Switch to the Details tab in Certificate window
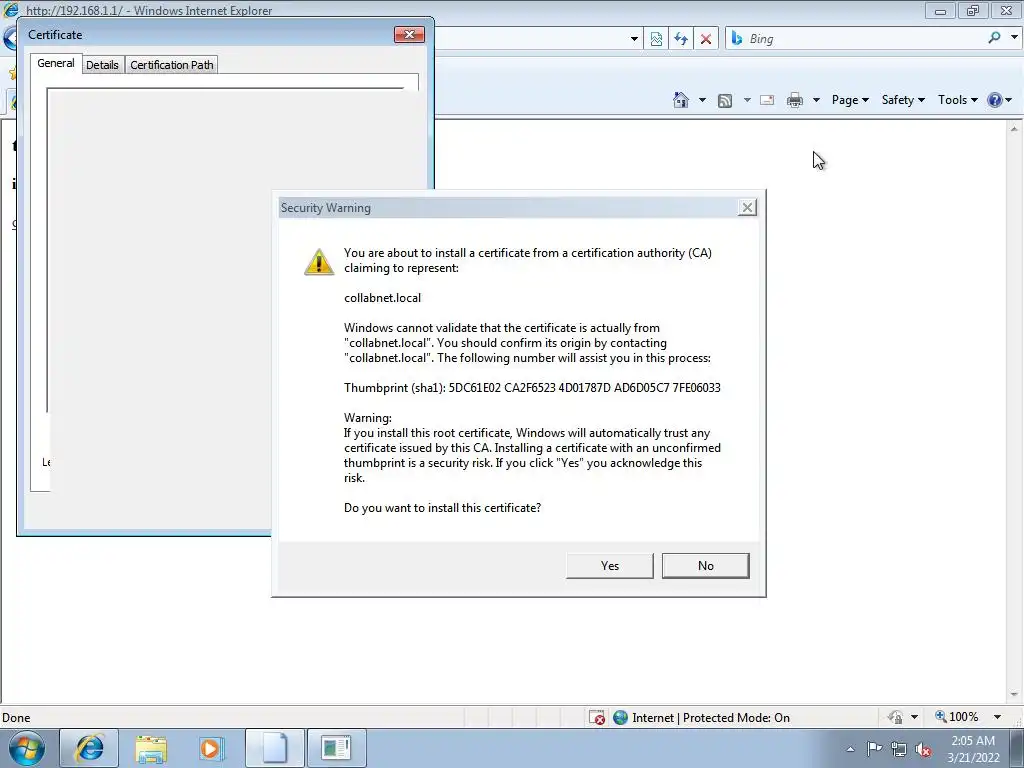Screen dimensions: 1024x768 coord(103,65)
